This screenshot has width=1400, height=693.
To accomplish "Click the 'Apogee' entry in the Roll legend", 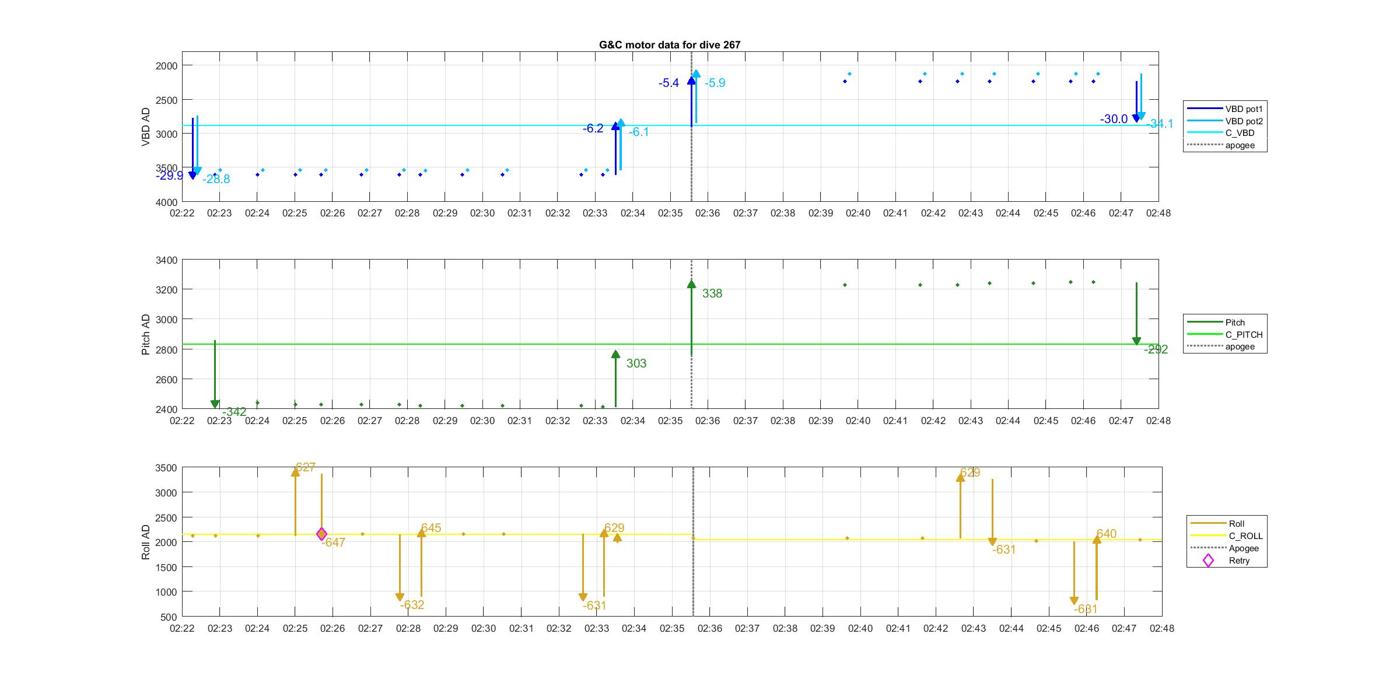I will (x=1225, y=548).
